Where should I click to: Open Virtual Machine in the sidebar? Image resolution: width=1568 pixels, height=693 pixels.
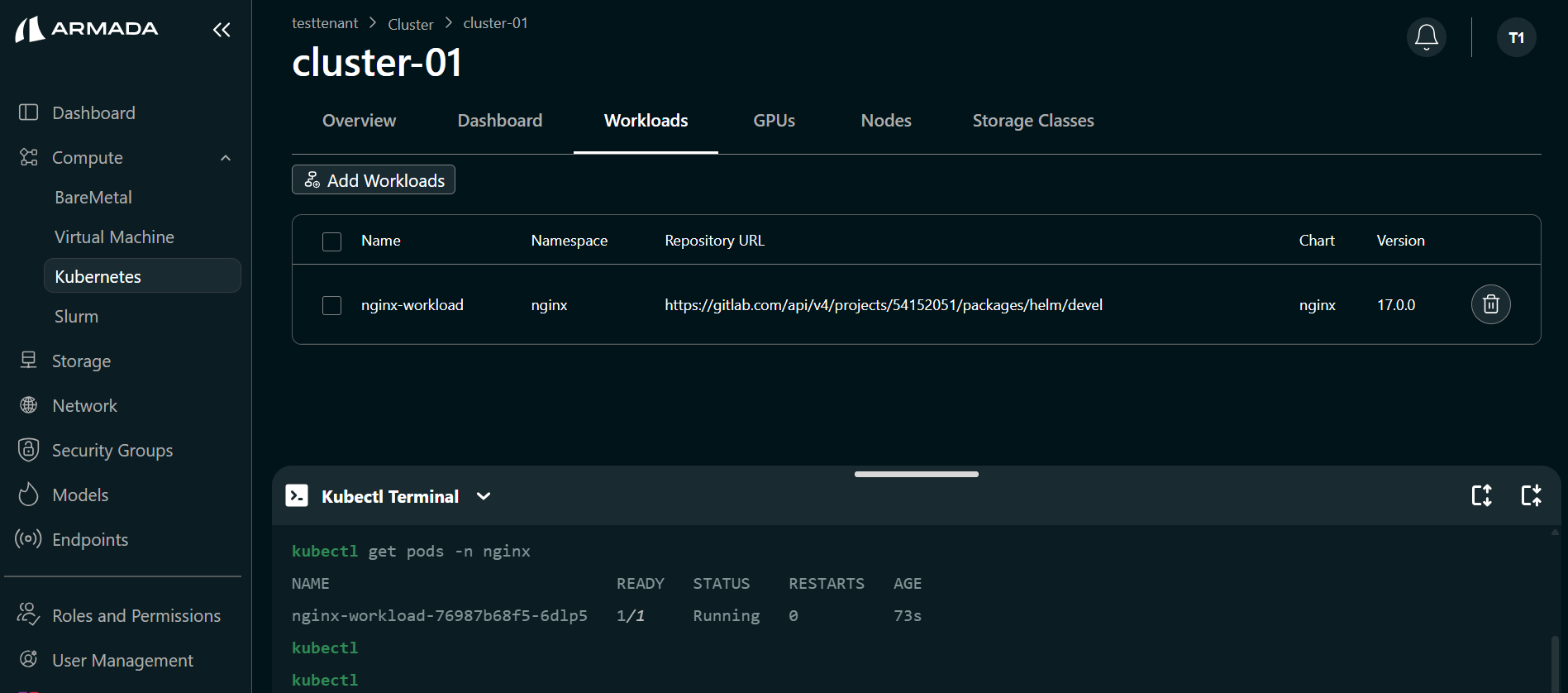(x=114, y=237)
